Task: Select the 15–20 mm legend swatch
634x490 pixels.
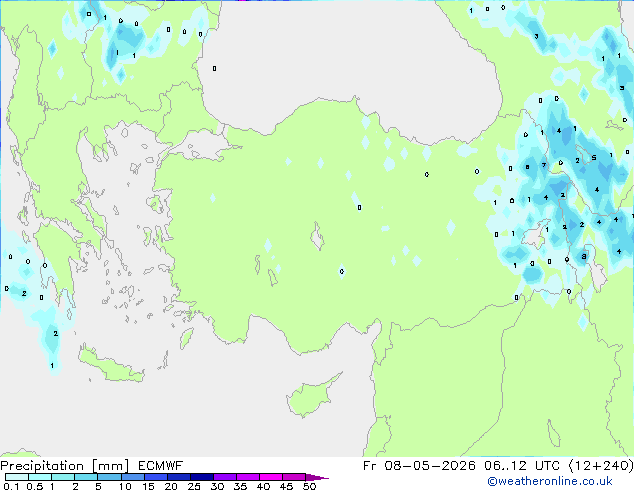Action: [x=155, y=477]
